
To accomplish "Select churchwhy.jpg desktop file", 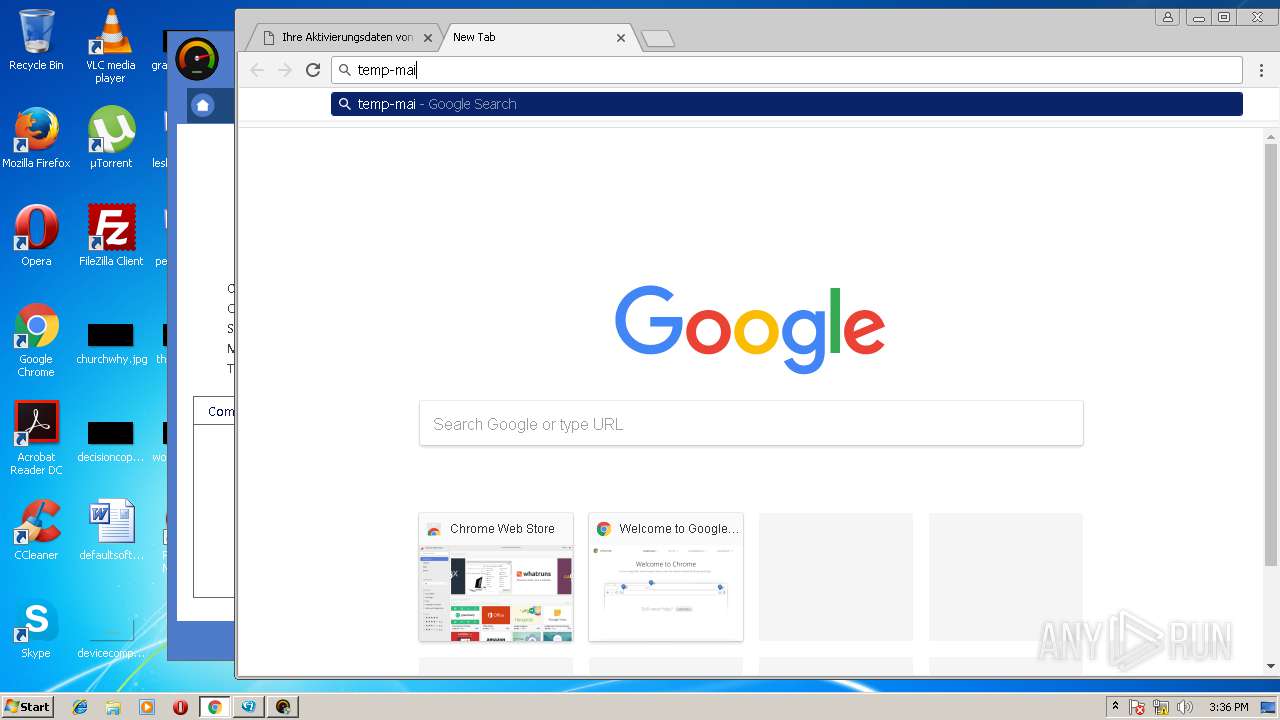I will tap(110, 343).
